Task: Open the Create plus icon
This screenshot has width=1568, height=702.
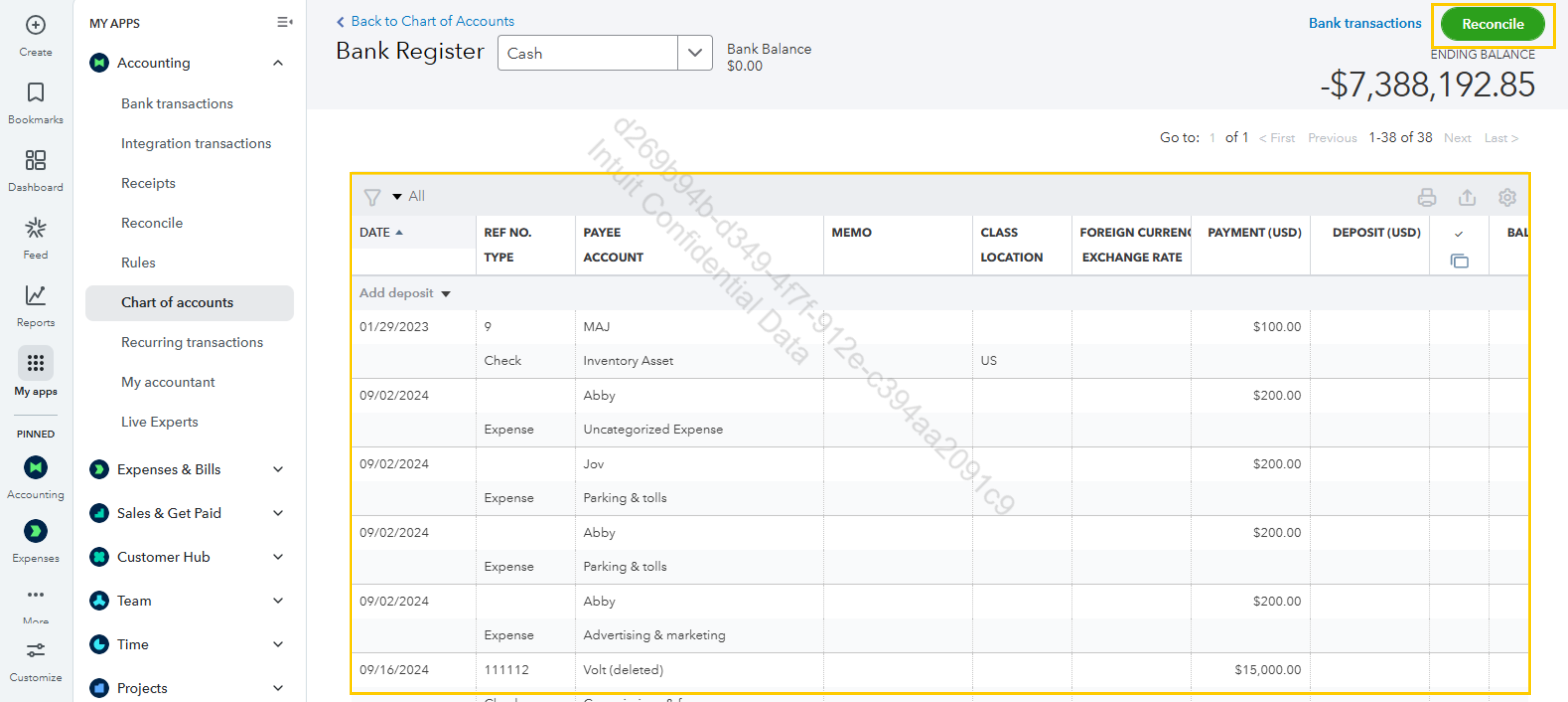Action: (35, 26)
